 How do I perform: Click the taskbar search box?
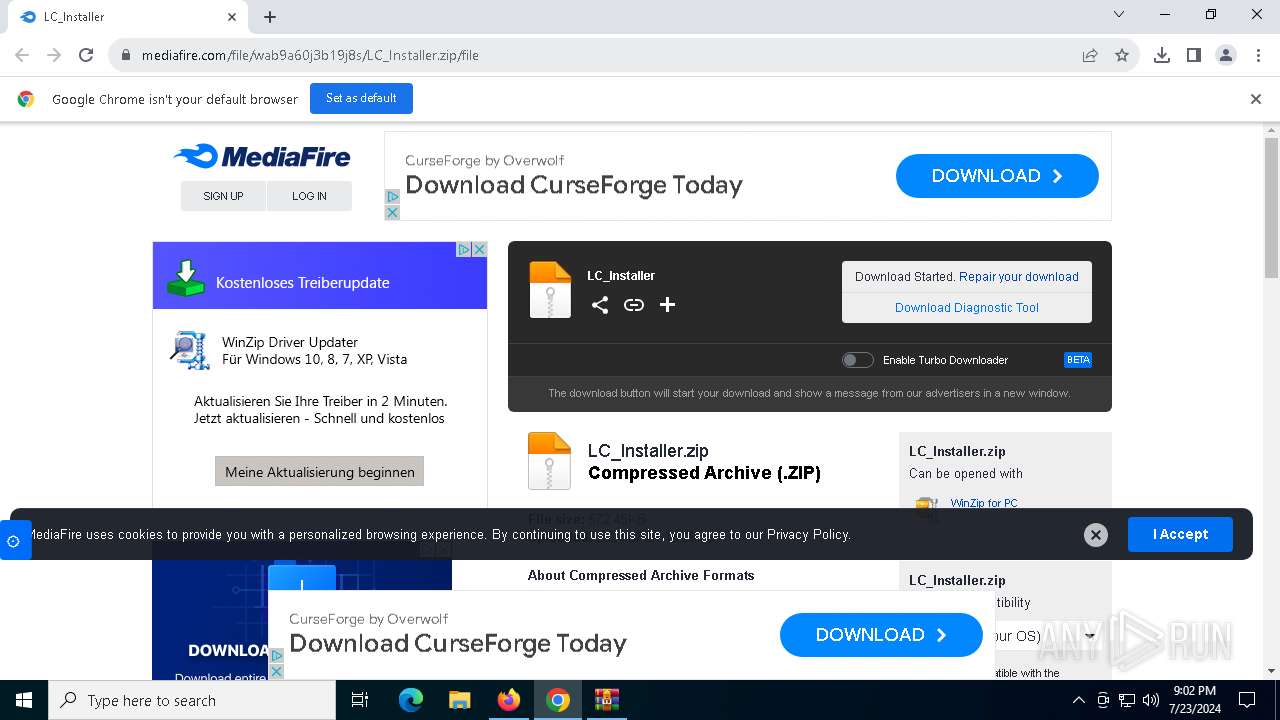click(x=192, y=700)
